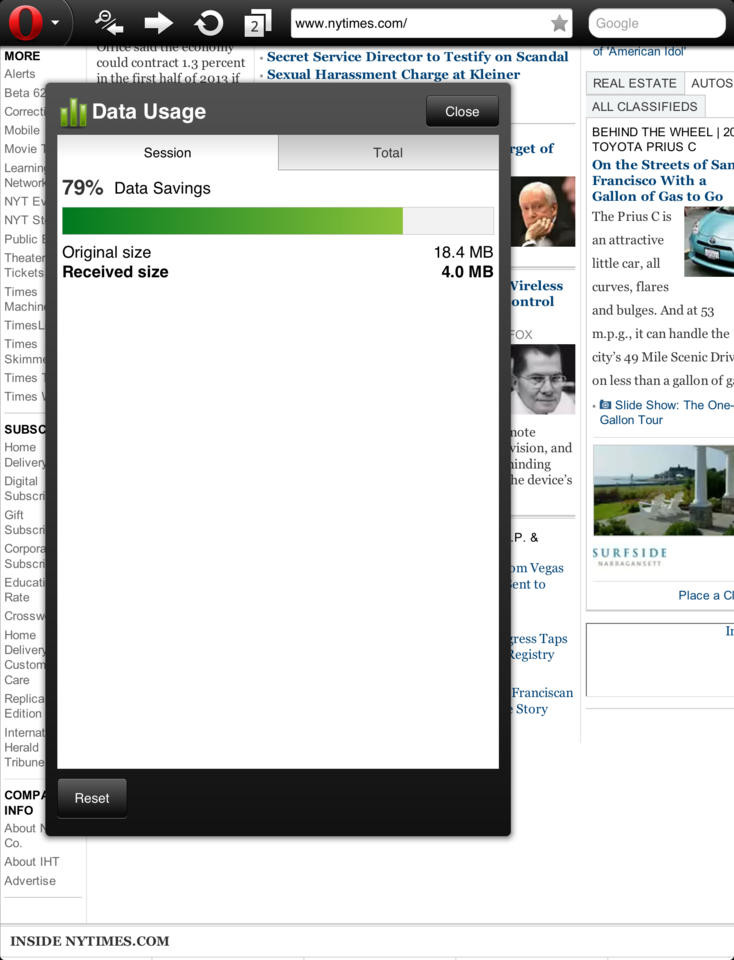The height and width of the screenshot is (960, 734).
Task: Click the photo of white-haired man
Action: click(542, 211)
